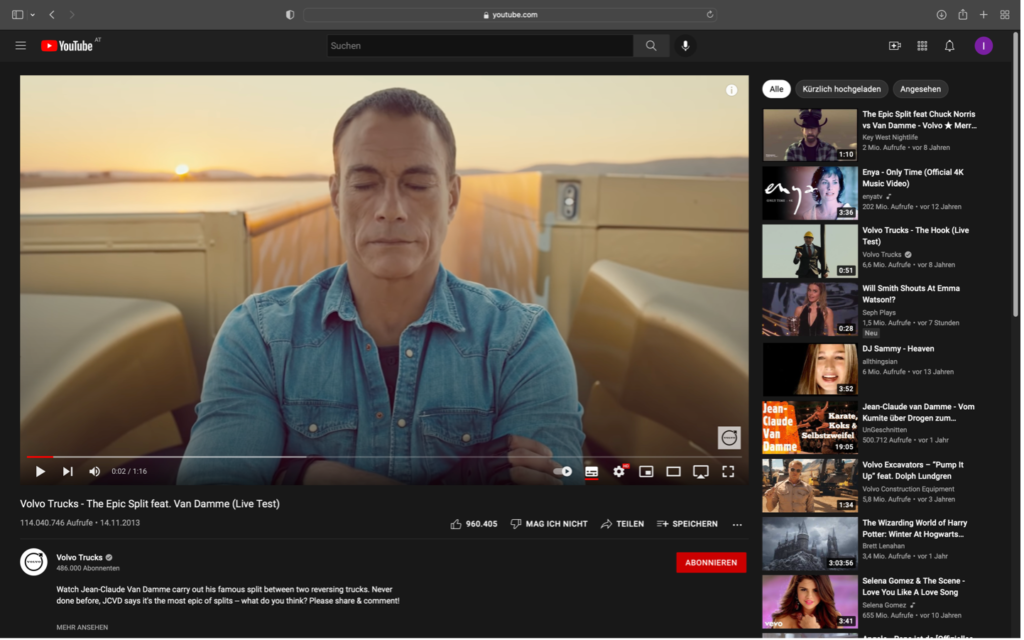Viewport: 1024px width, 640px height.
Task: Open the Safari downloads icon
Action: pyautogui.click(x=941, y=14)
